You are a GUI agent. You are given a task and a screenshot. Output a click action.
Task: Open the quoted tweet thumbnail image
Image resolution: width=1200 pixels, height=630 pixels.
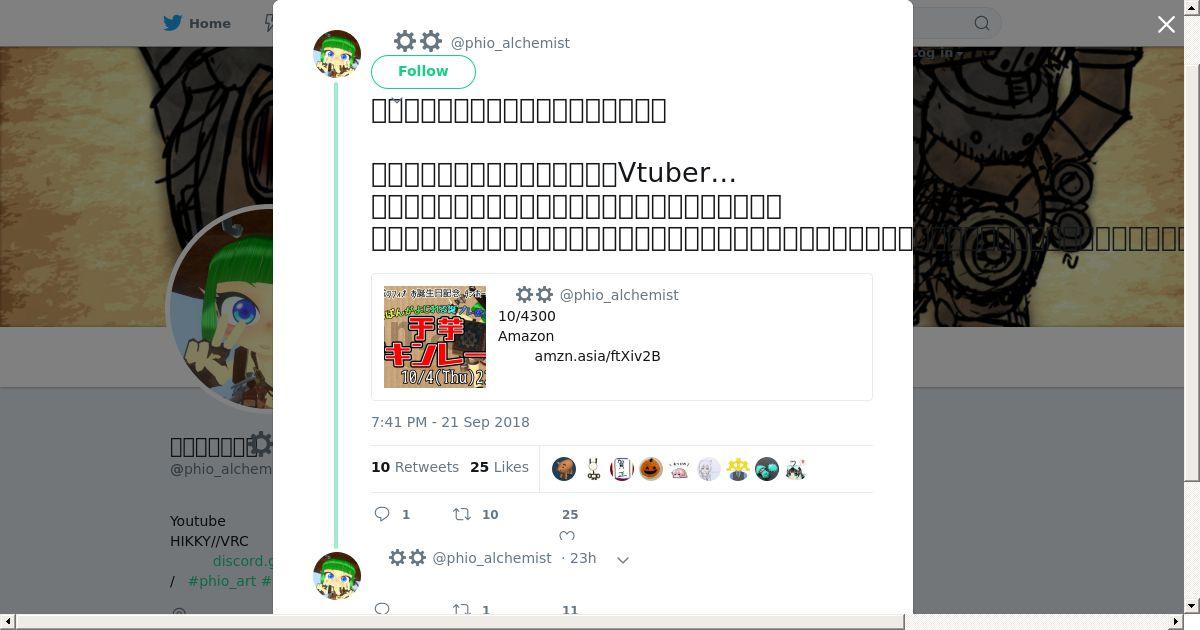tap(435, 337)
